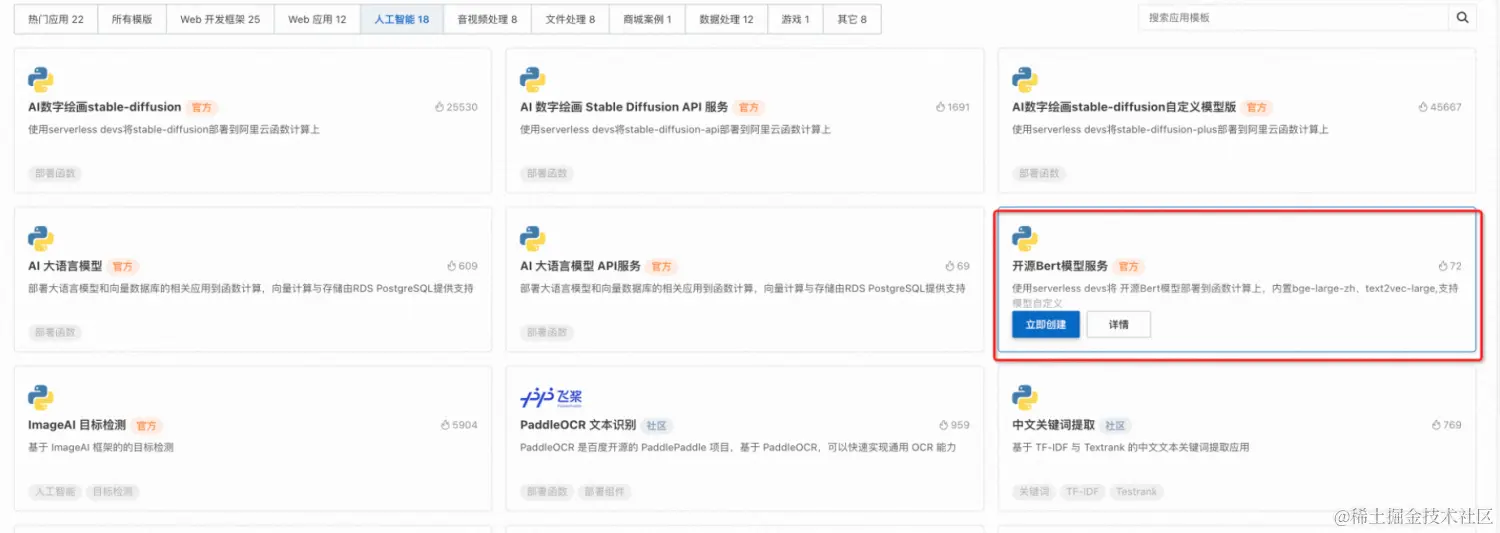Image resolution: width=1500 pixels, height=533 pixels.
Task: Click 社区 badge on PaddleOCR 文本识别
Action: 655,425
